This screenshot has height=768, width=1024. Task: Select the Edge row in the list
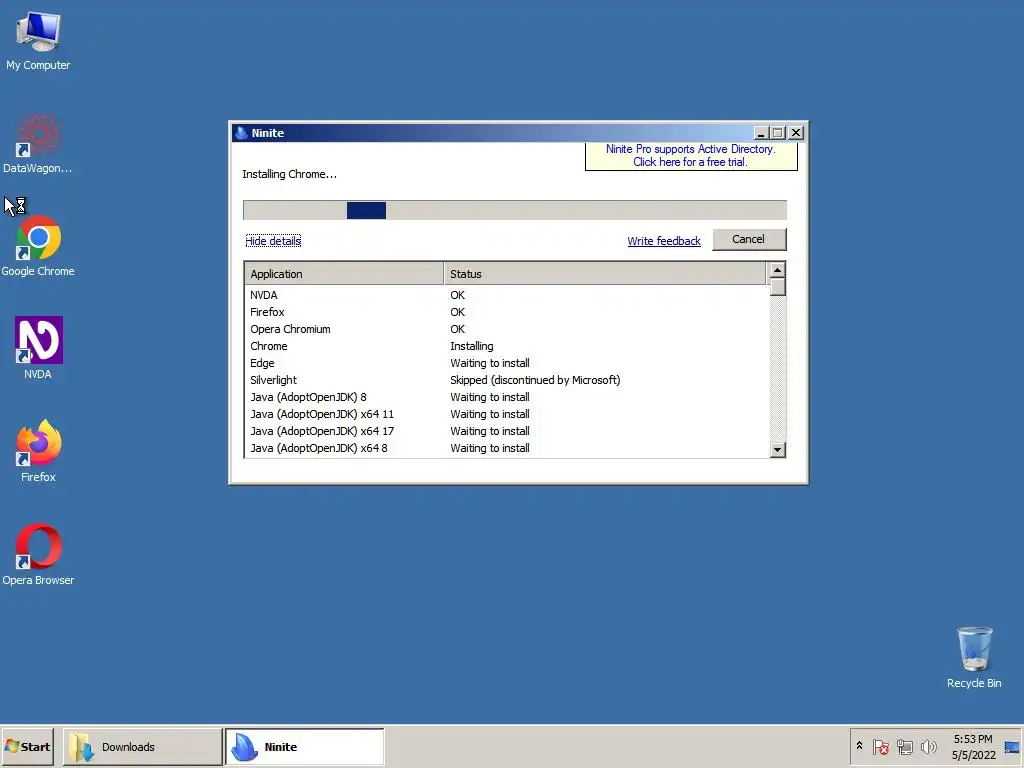507,363
